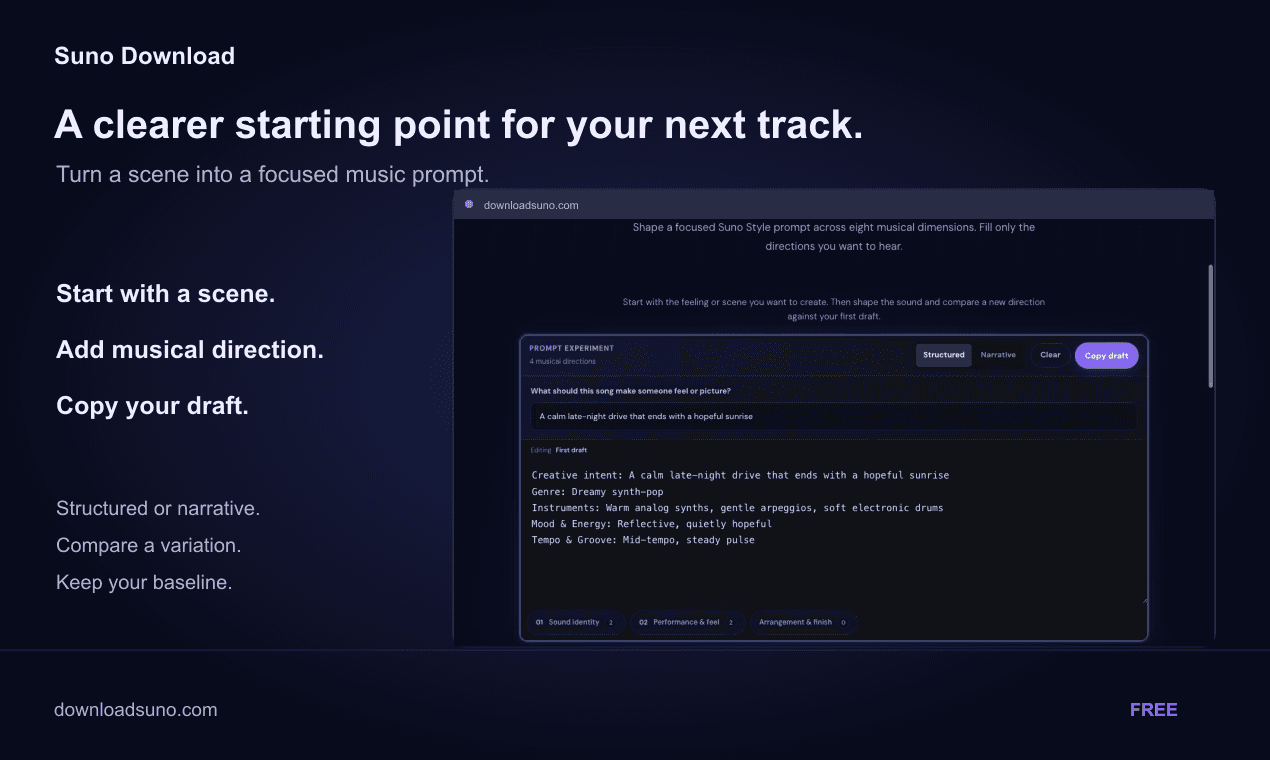Click the 'Tempo & Groove: Mid-tempo' line
The width and height of the screenshot is (1270, 760).
pos(643,540)
